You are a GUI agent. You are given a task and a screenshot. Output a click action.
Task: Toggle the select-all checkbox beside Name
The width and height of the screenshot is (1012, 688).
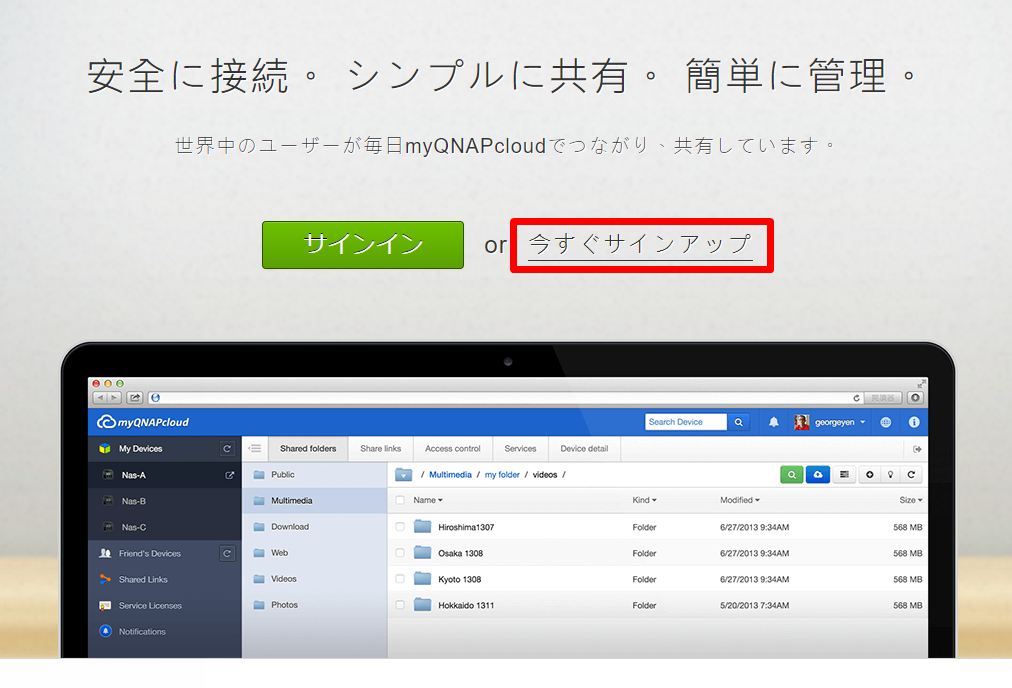[x=400, y=500]
